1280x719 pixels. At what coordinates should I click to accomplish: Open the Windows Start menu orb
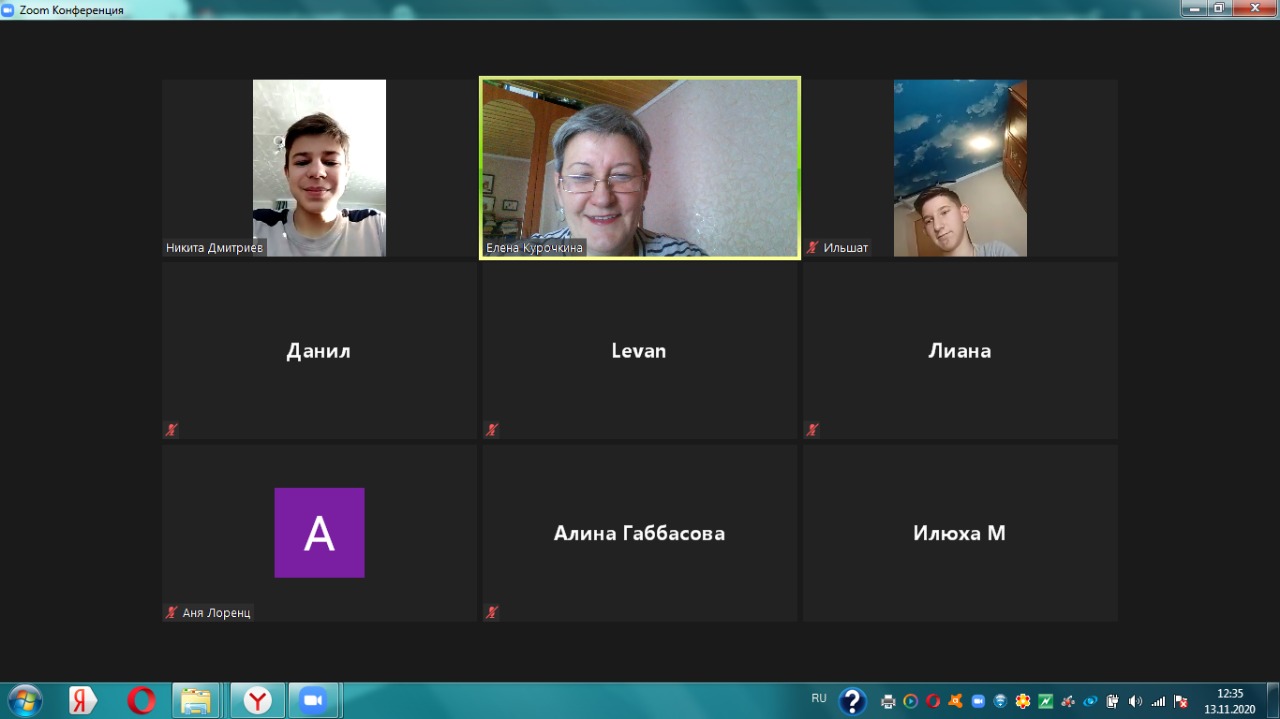tap(24, 700)
